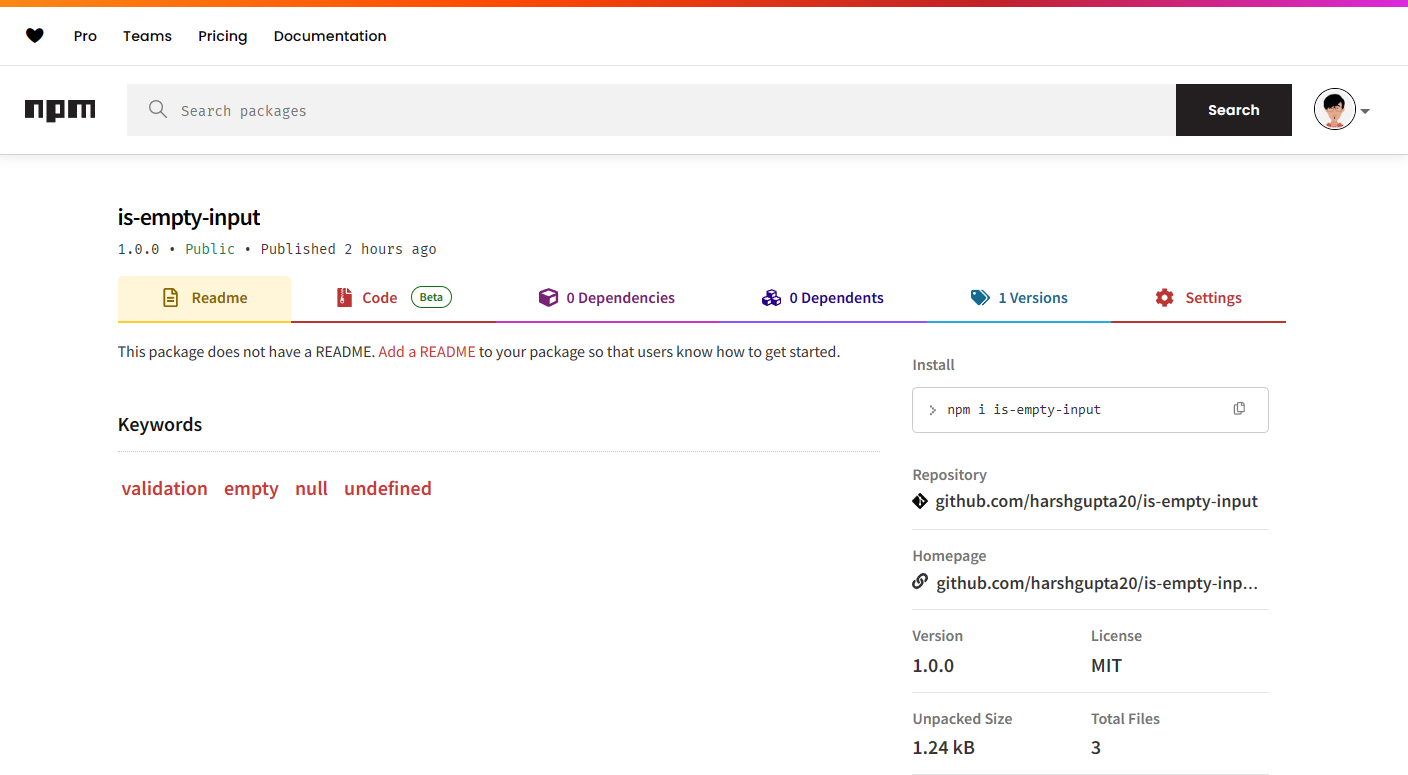
Task: Click the git repository diamond icon
Action: (920, 501)
